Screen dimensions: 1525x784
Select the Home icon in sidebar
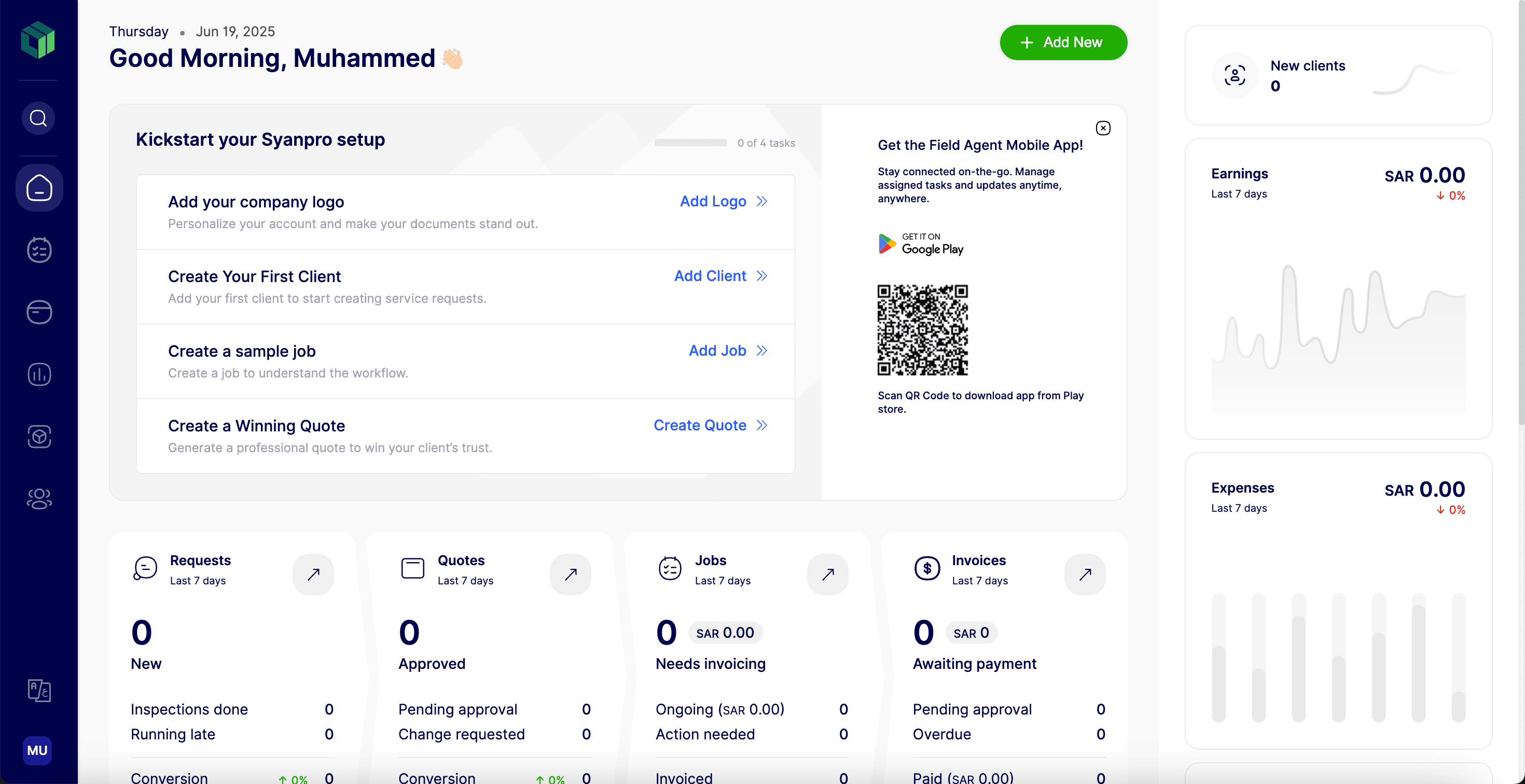click(39, 188)
